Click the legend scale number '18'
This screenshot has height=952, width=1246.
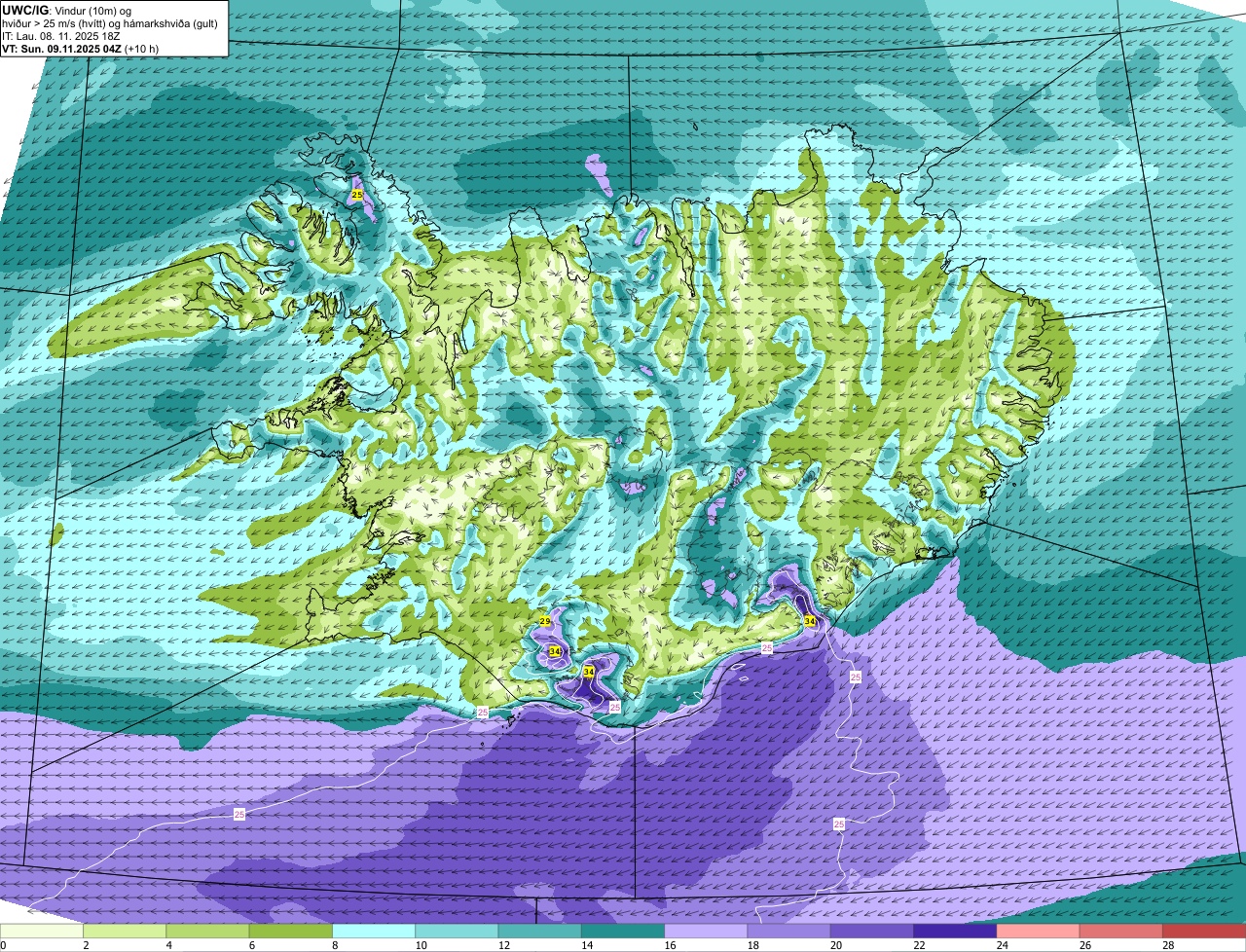click(751, 945)
